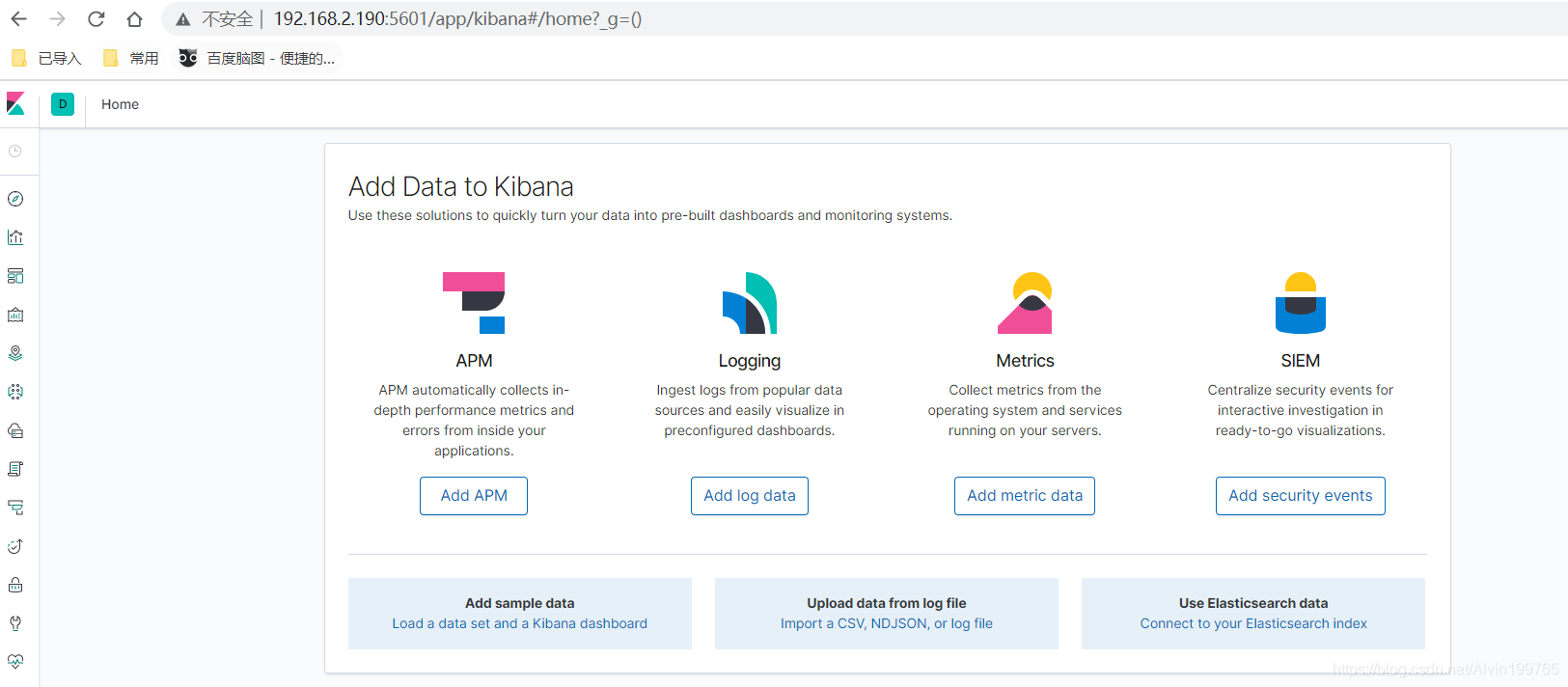Open the 常用 bookmarks folder
The width and height of the screenshot is (1568, 687).
click(131, 58)
